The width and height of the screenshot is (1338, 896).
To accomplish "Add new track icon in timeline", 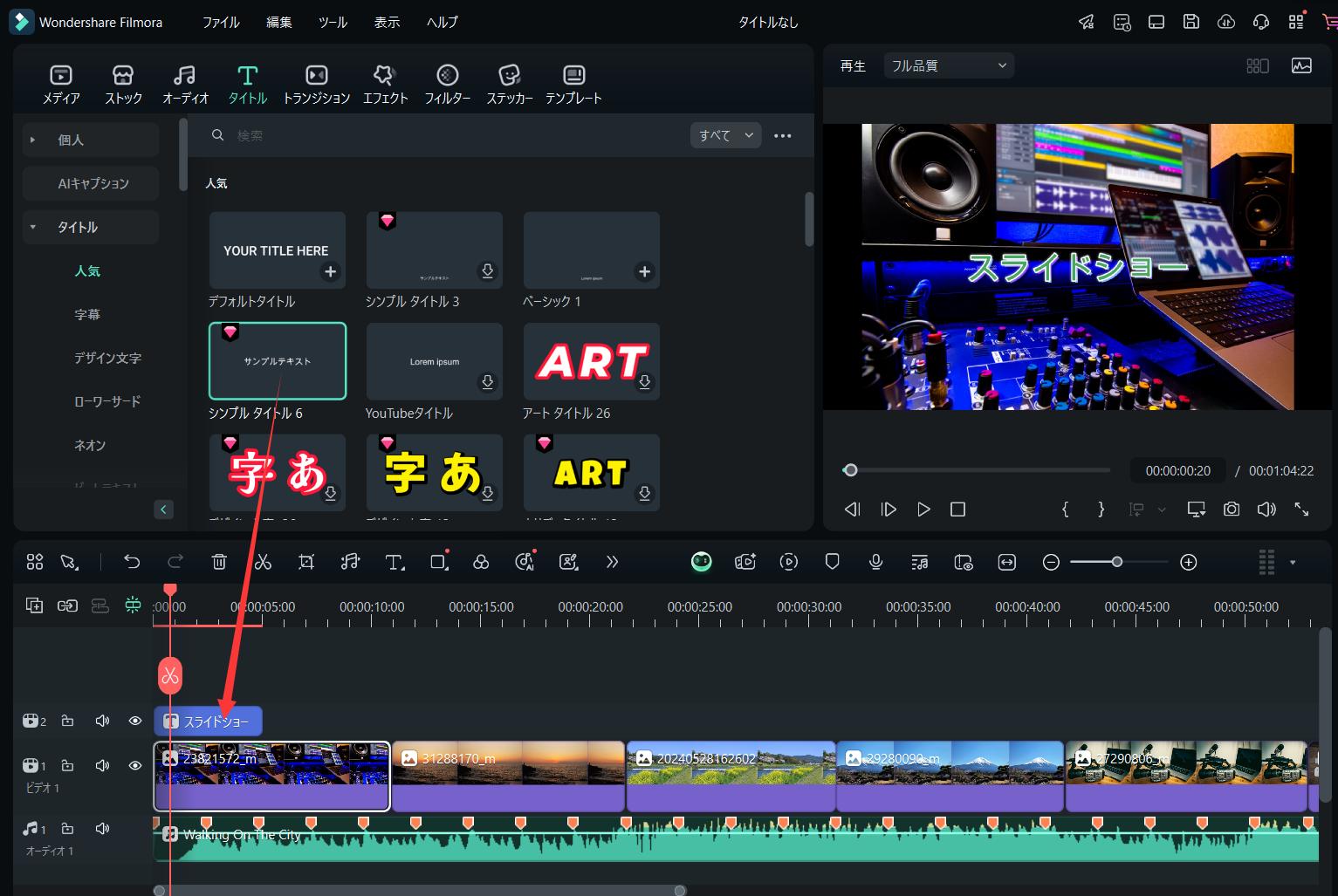I will [34, 605].
